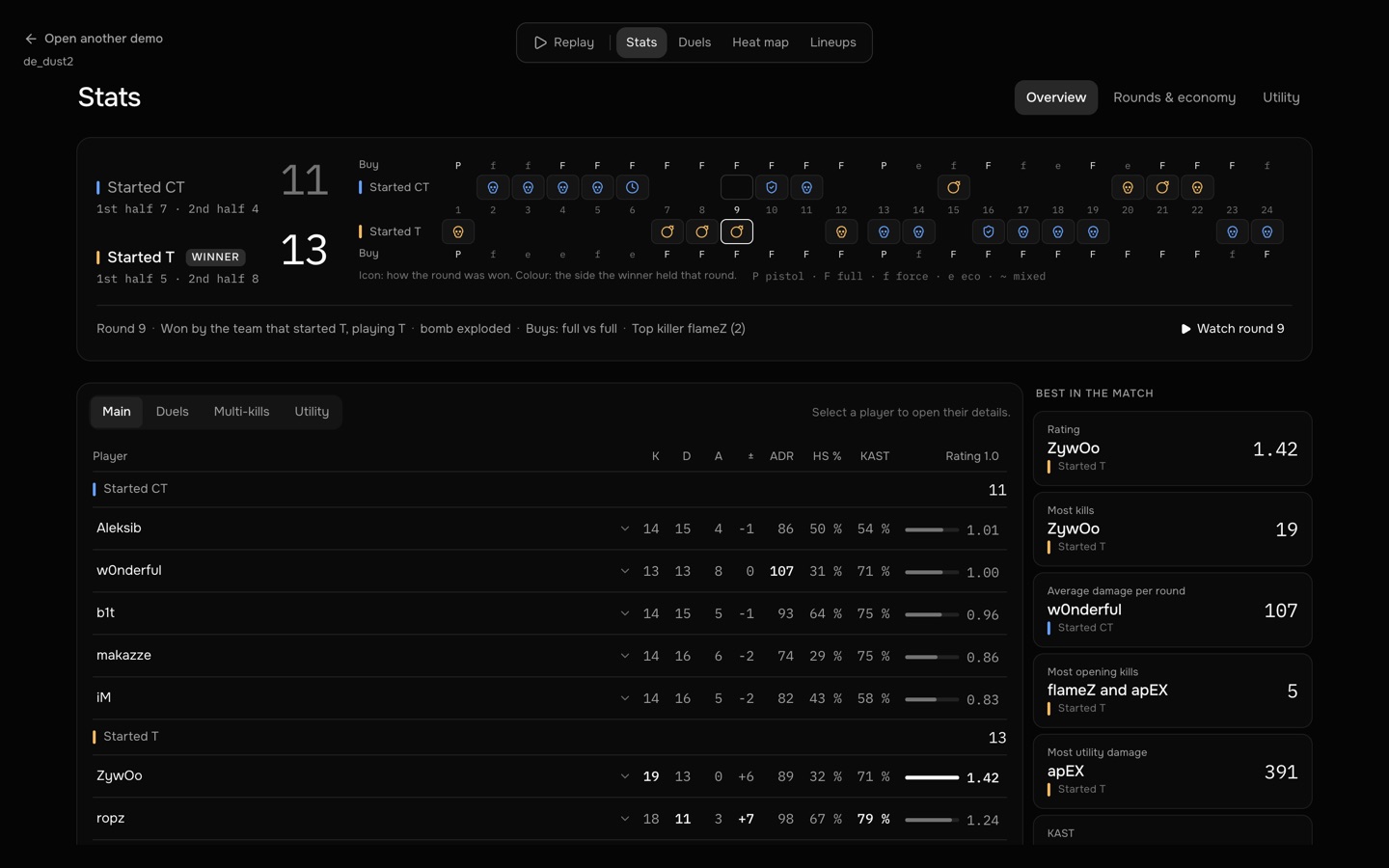Select round 16 defuse shield icon
This screenshot has height=868, width=1389.
tap(988, 231)
